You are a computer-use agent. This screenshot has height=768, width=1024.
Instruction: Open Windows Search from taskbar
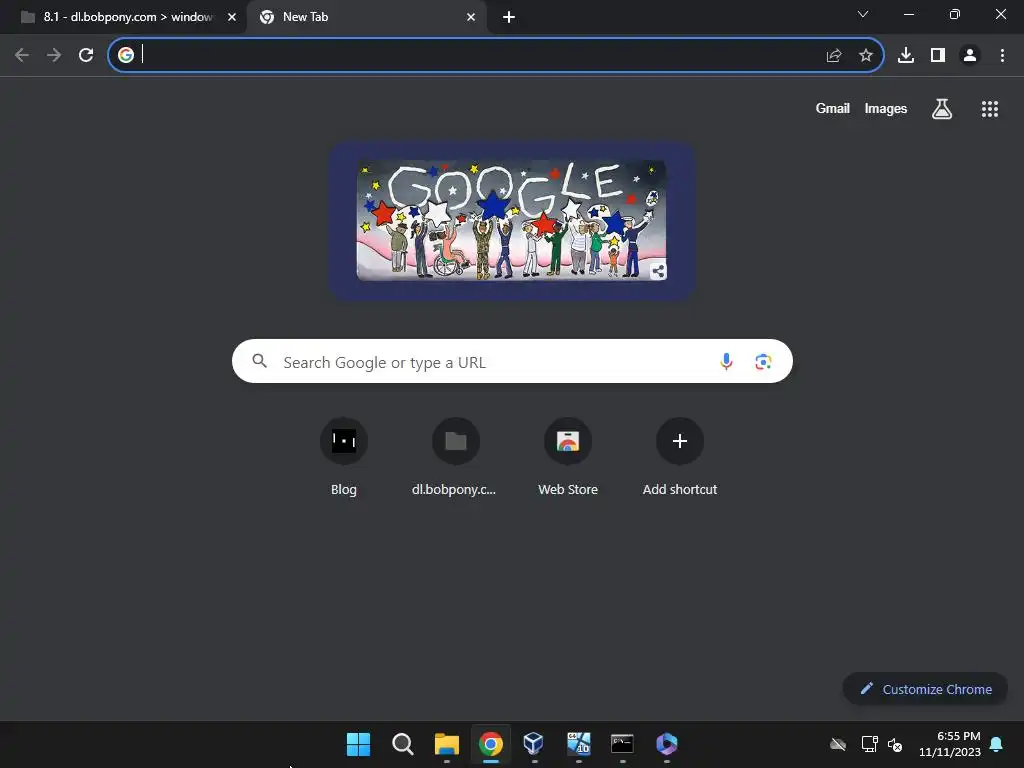402,744
